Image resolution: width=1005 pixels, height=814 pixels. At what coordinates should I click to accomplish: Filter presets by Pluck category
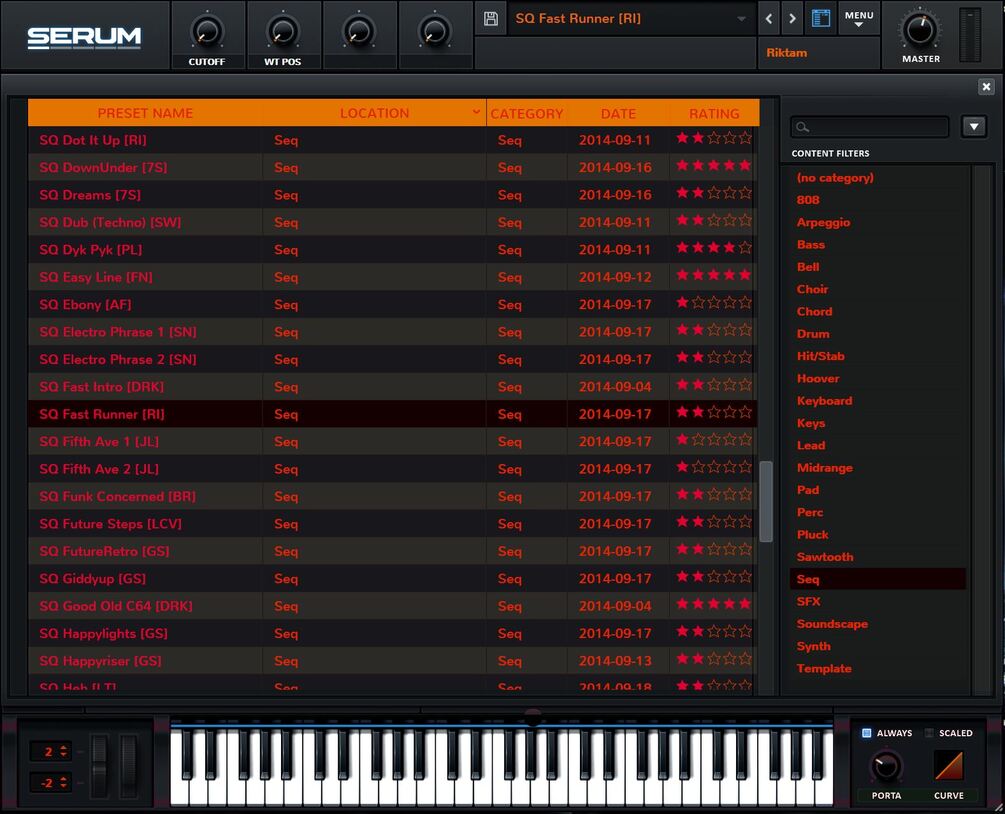pos(812,535)
